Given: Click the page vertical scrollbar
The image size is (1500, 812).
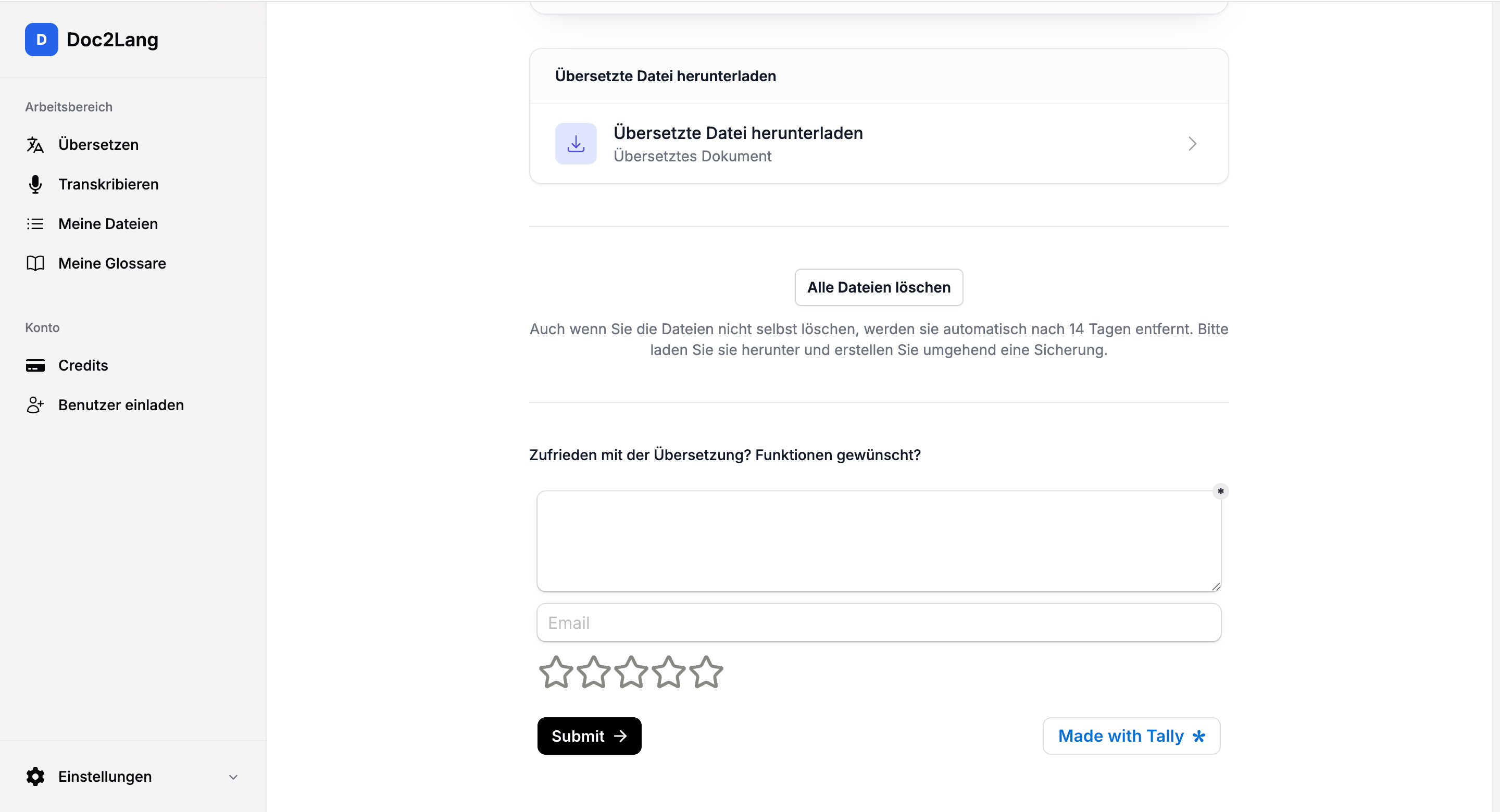Looking at the screenshot, I should [1495, 407].
